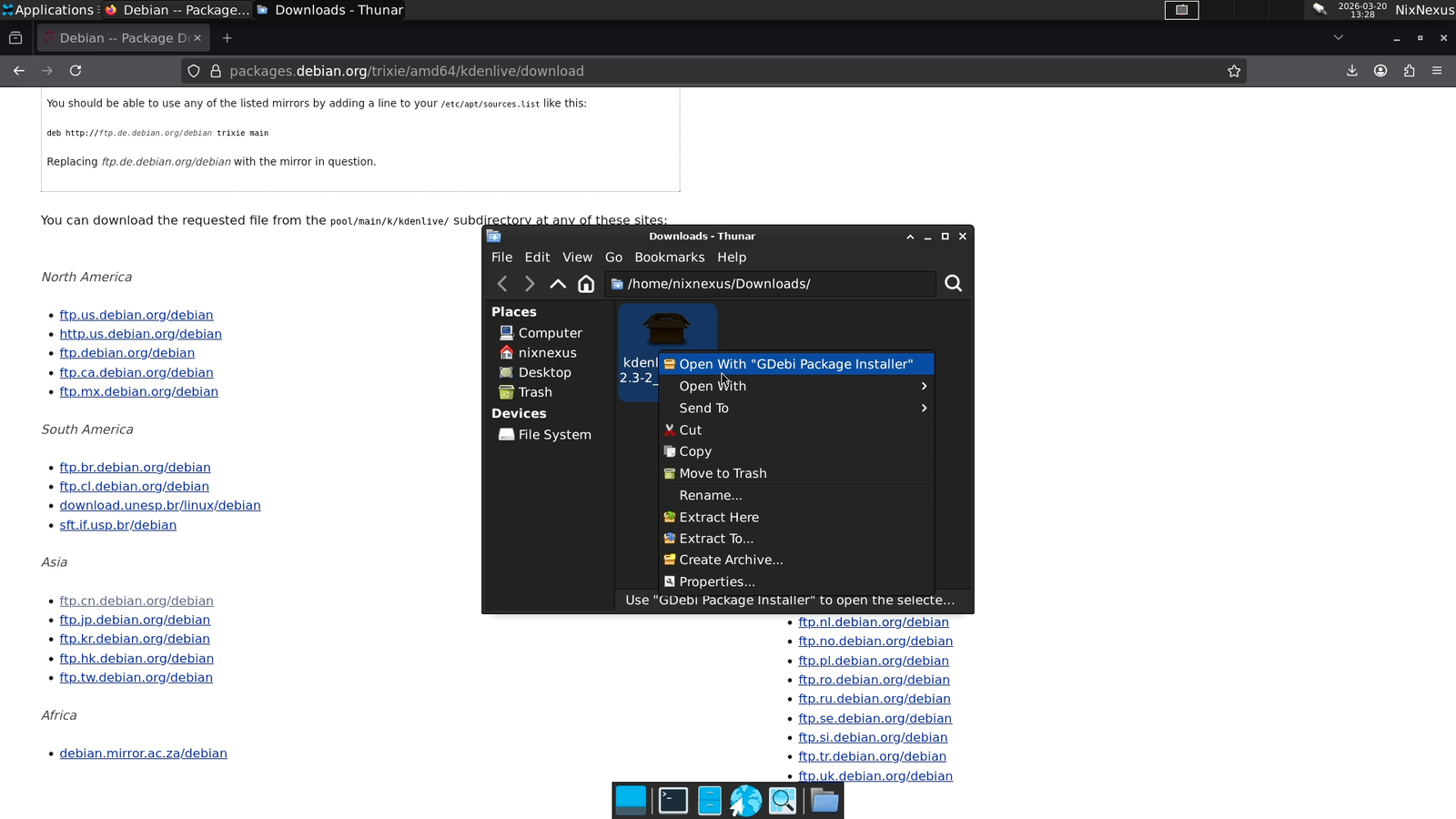
Task: Go back in Thunar folder history
Action: (502, 284)
